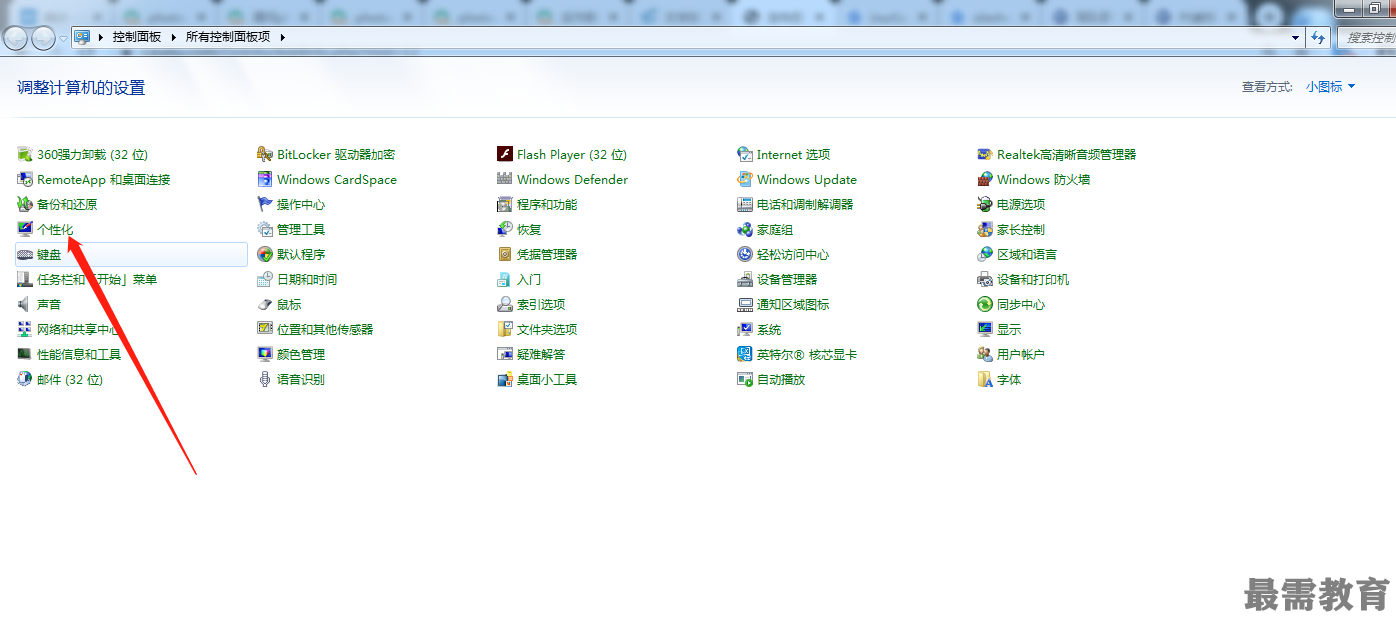Click the Realtek高清晰音频管理器 icon
The width and height of the screenshot is (1396, 634).
pos(985,154)
